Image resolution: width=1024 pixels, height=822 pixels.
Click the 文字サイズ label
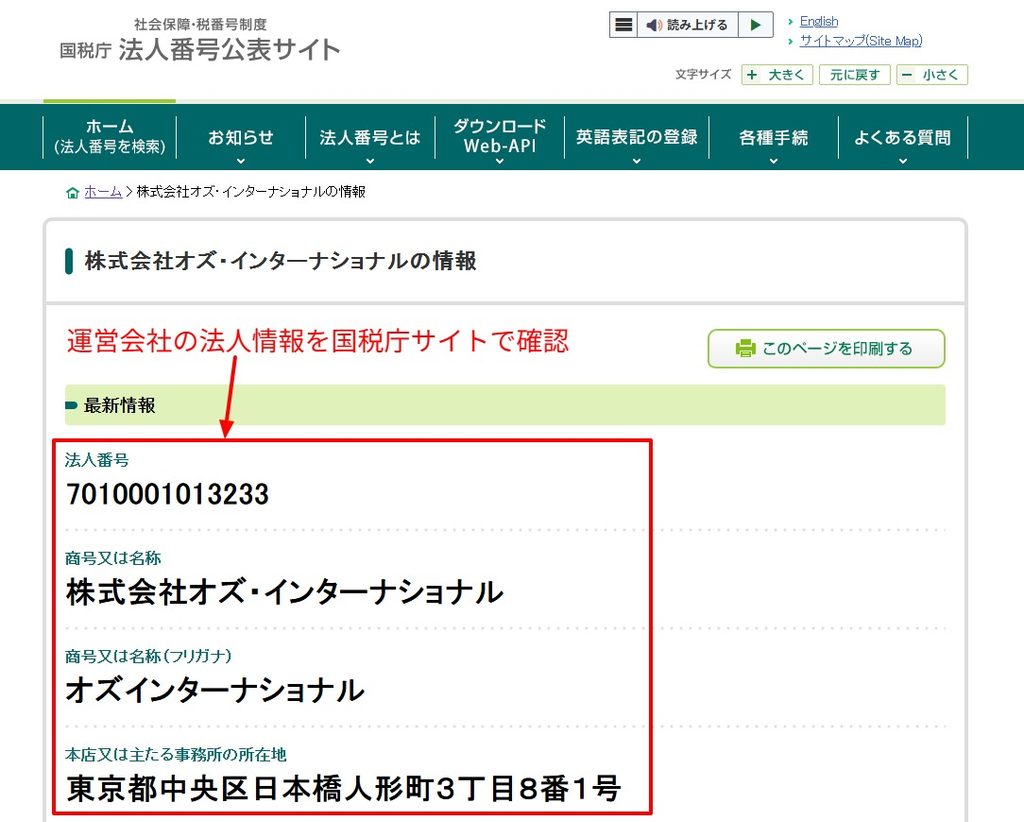(703, 74)
